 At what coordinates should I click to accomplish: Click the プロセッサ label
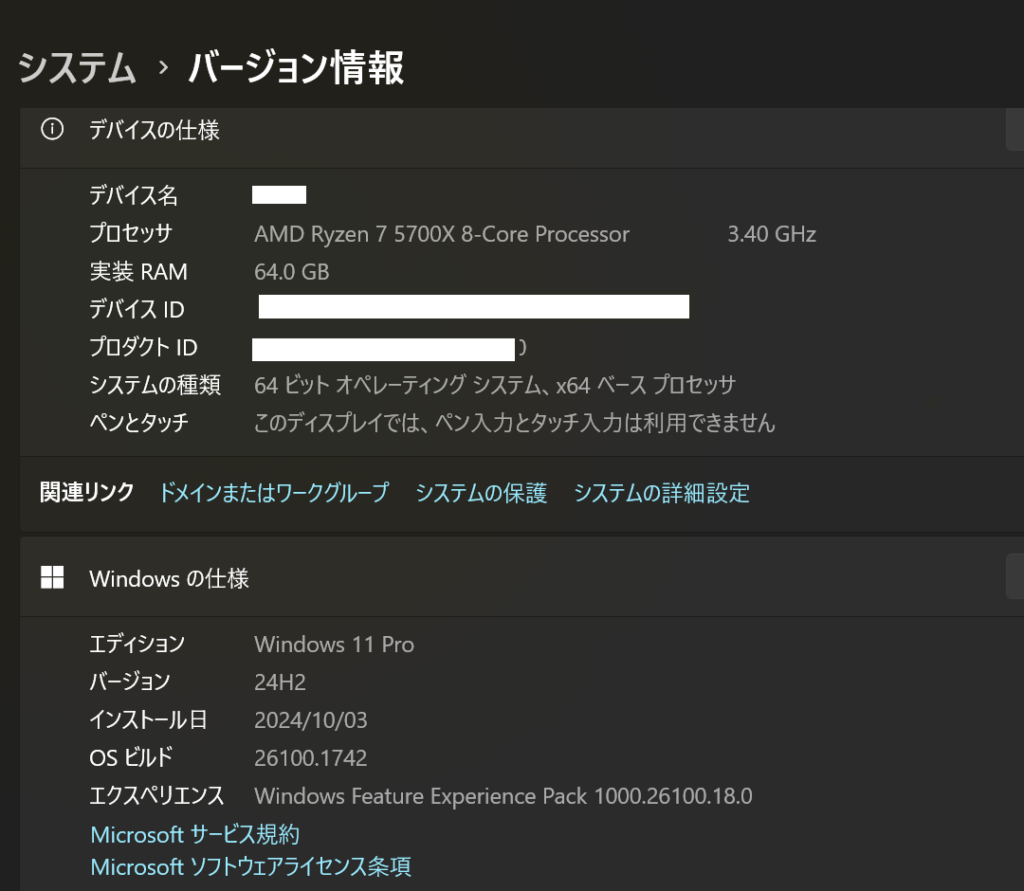[131, 233]
